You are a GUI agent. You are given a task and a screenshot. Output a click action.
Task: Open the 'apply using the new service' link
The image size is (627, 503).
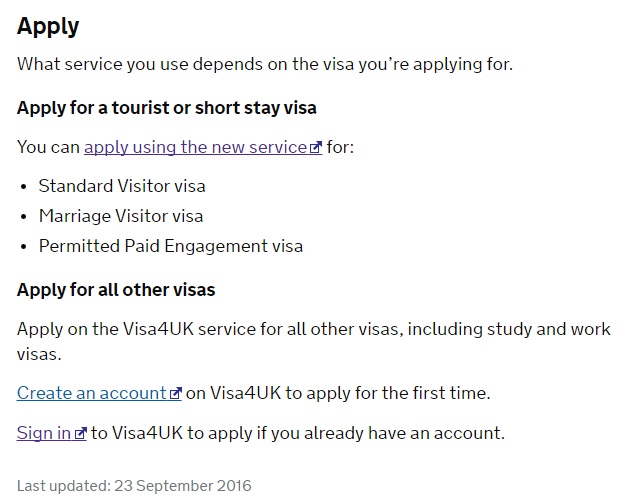coord(203,147)
